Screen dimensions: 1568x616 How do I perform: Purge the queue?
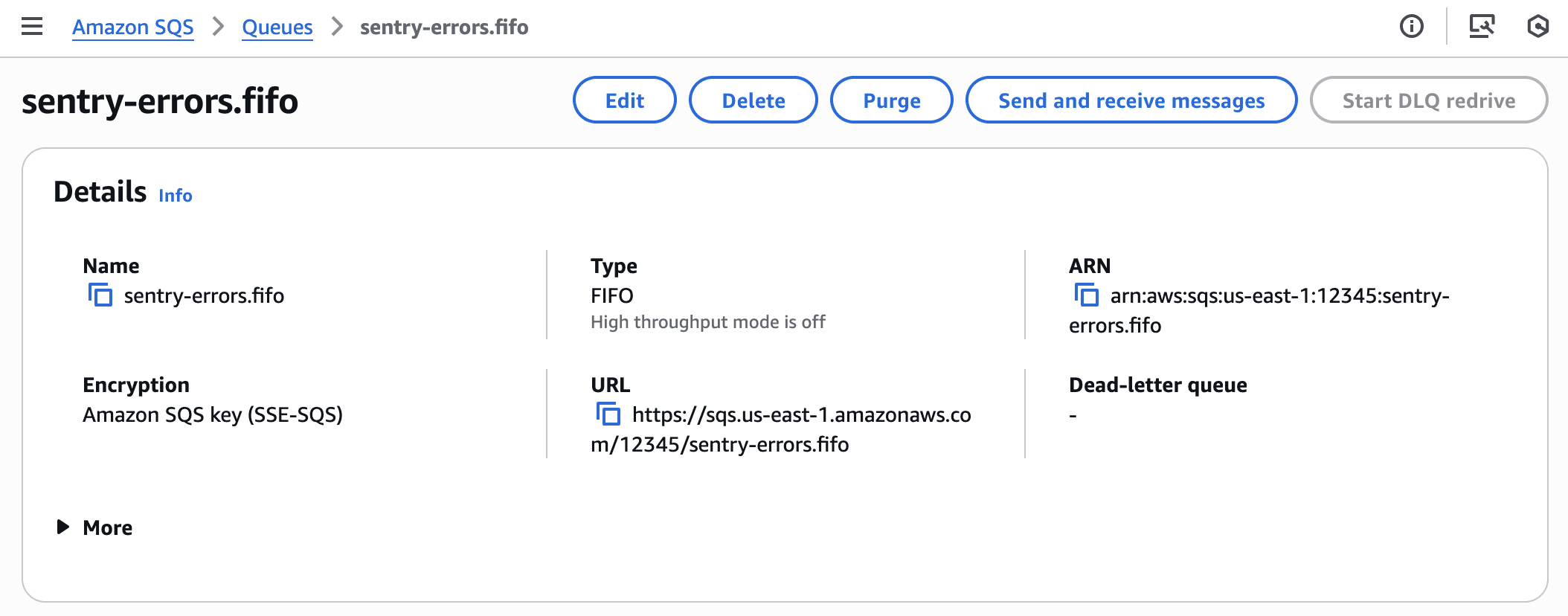pyautogui.click(x=890, y=100)
